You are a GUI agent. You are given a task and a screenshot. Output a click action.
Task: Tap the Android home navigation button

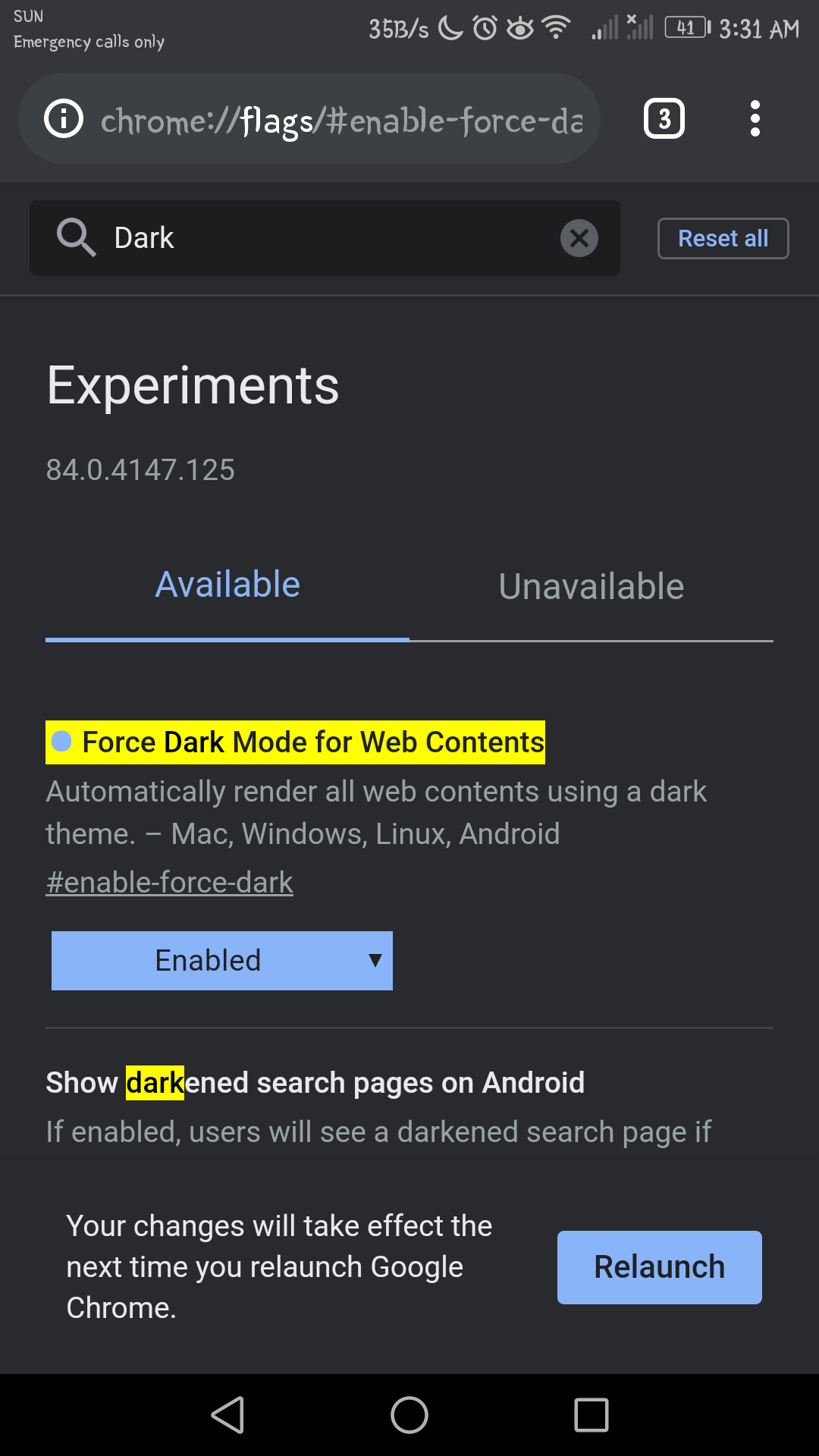click(x=409, y=1415)
